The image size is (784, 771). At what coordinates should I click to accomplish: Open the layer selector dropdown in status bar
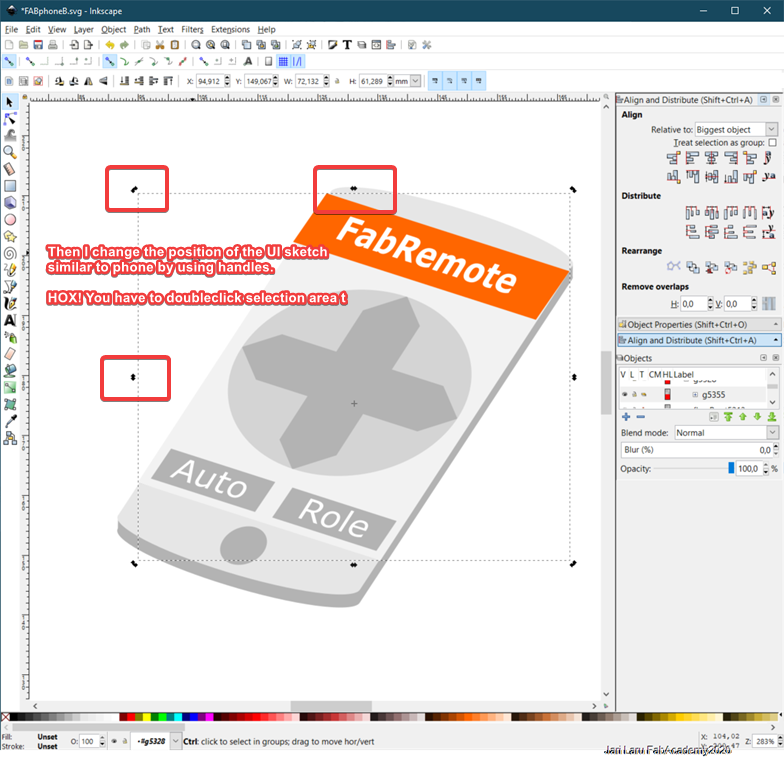pos(176,741)
